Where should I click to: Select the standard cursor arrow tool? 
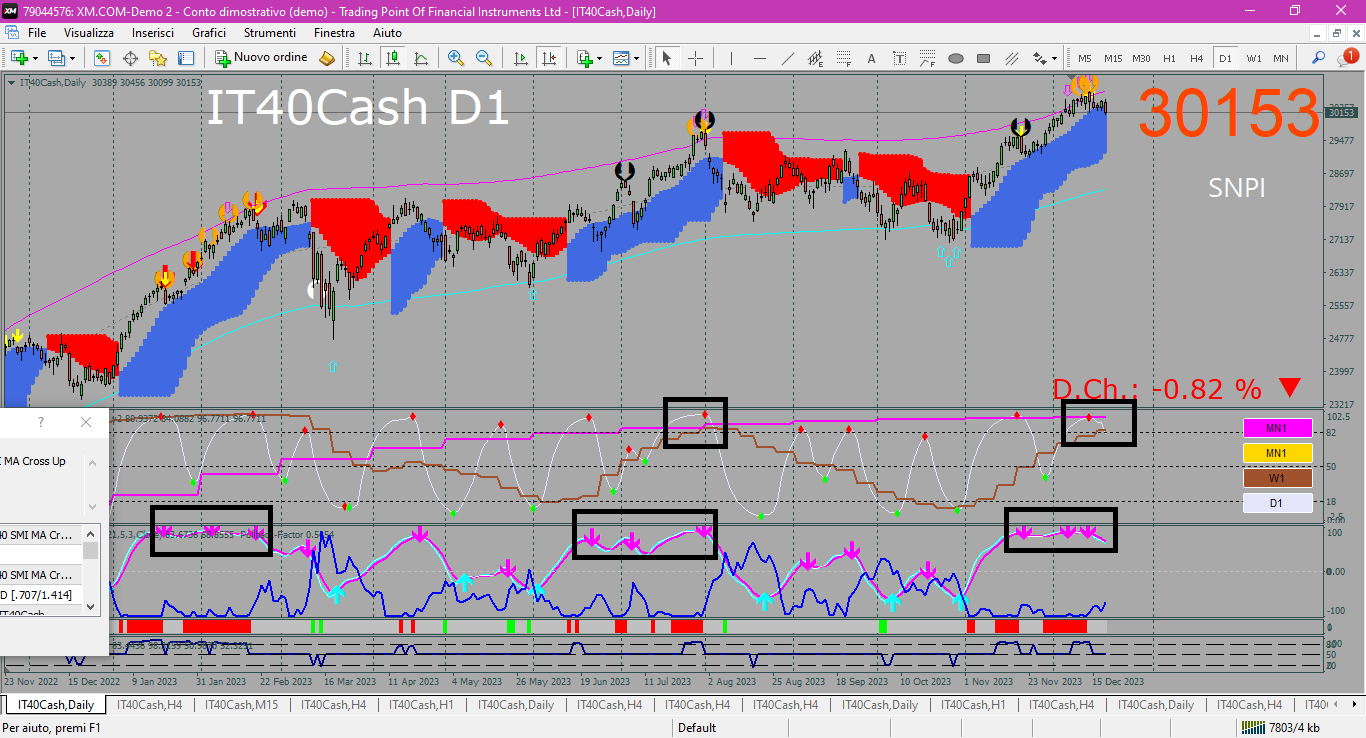[x=667, y=58]
